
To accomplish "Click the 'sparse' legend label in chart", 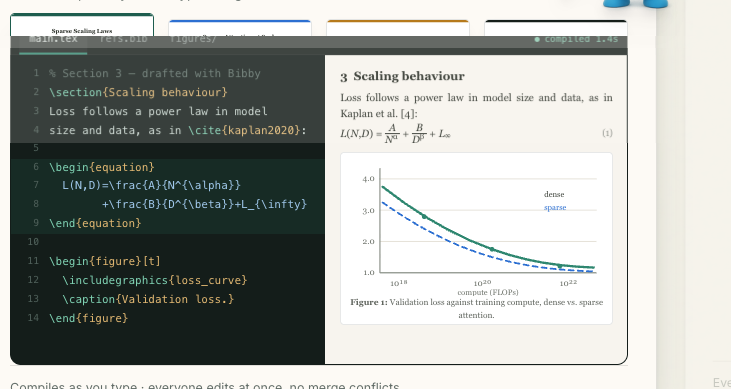I will tap(555, 208).
